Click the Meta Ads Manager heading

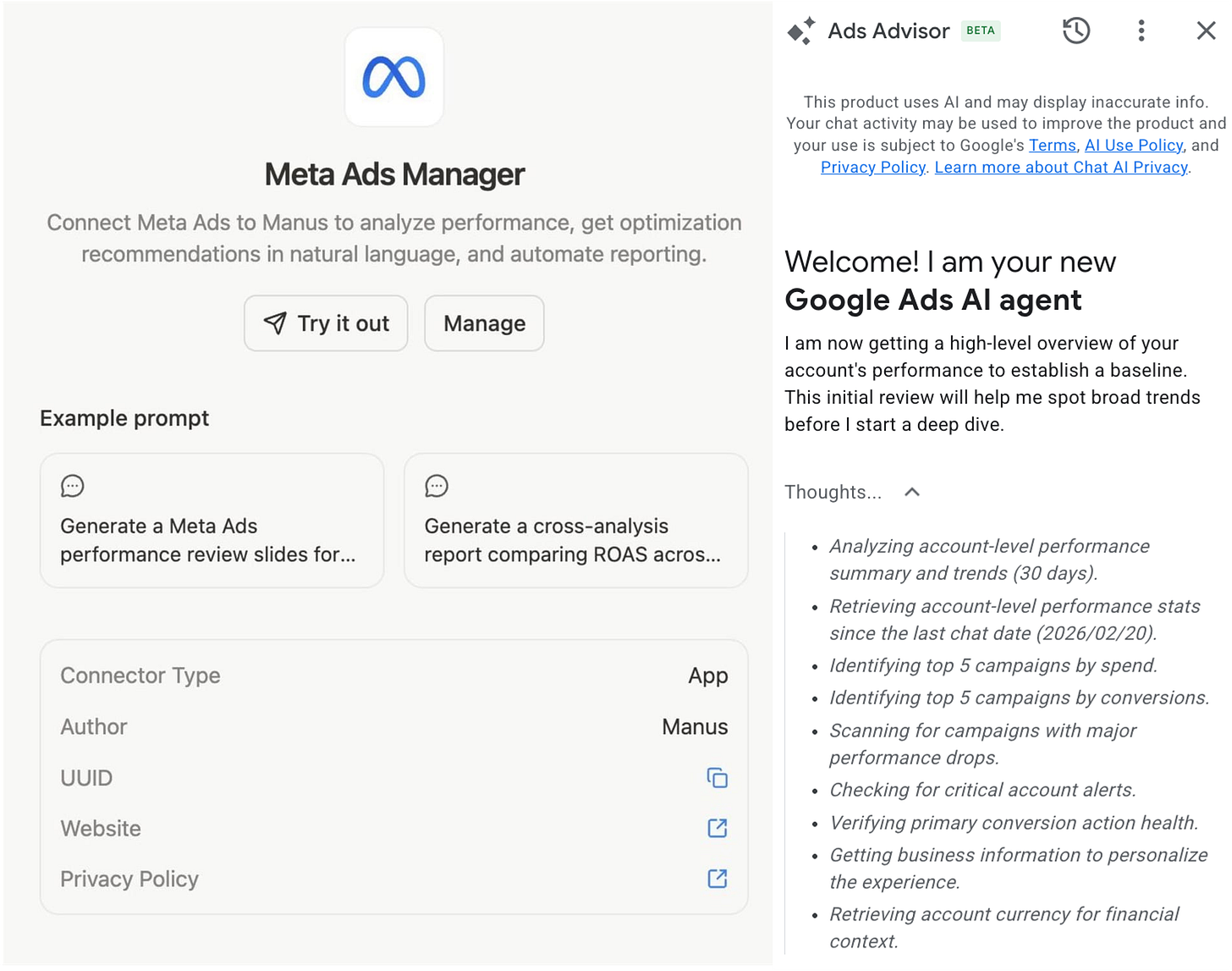(394, 174)
